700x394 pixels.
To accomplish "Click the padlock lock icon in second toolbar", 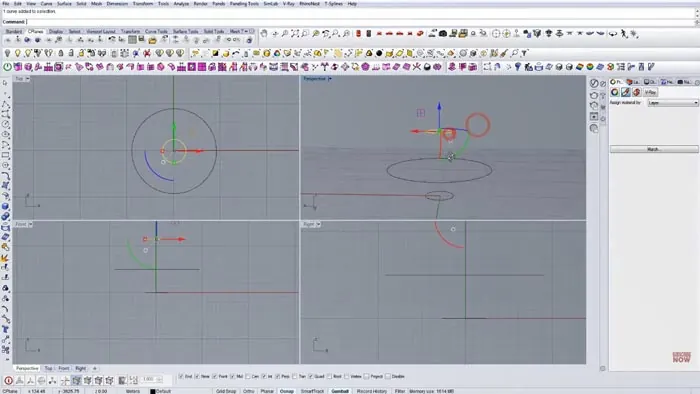I will pyautogui.click(x=60, y=53).
